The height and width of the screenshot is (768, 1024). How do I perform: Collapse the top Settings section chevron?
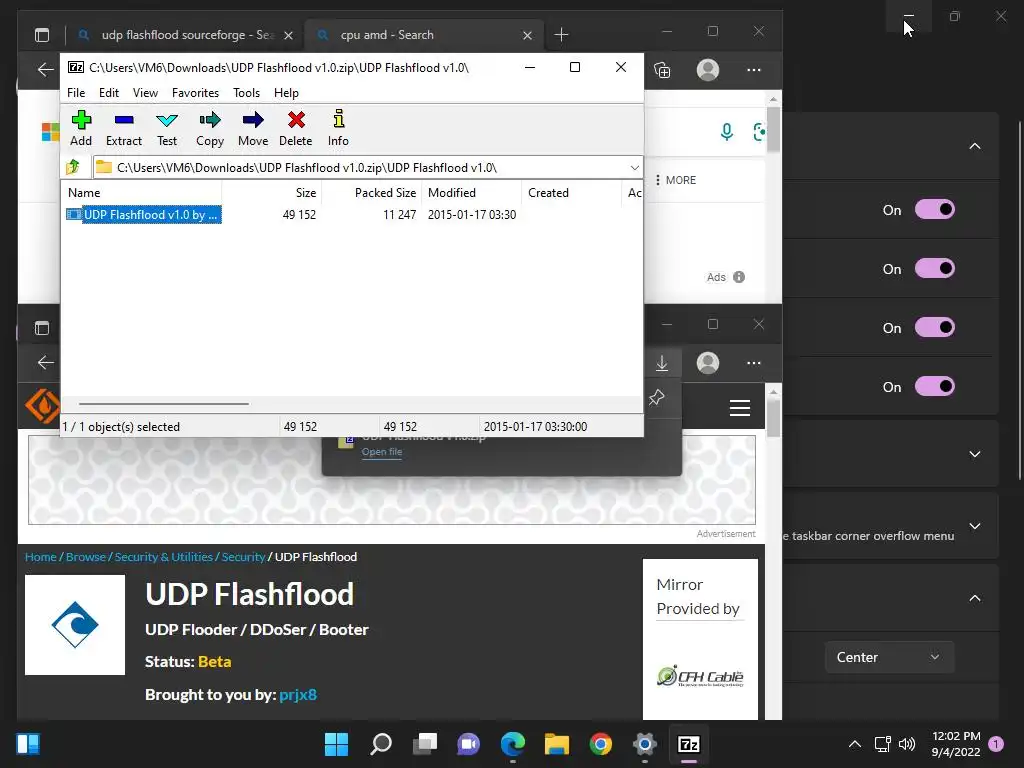[974, 146]
